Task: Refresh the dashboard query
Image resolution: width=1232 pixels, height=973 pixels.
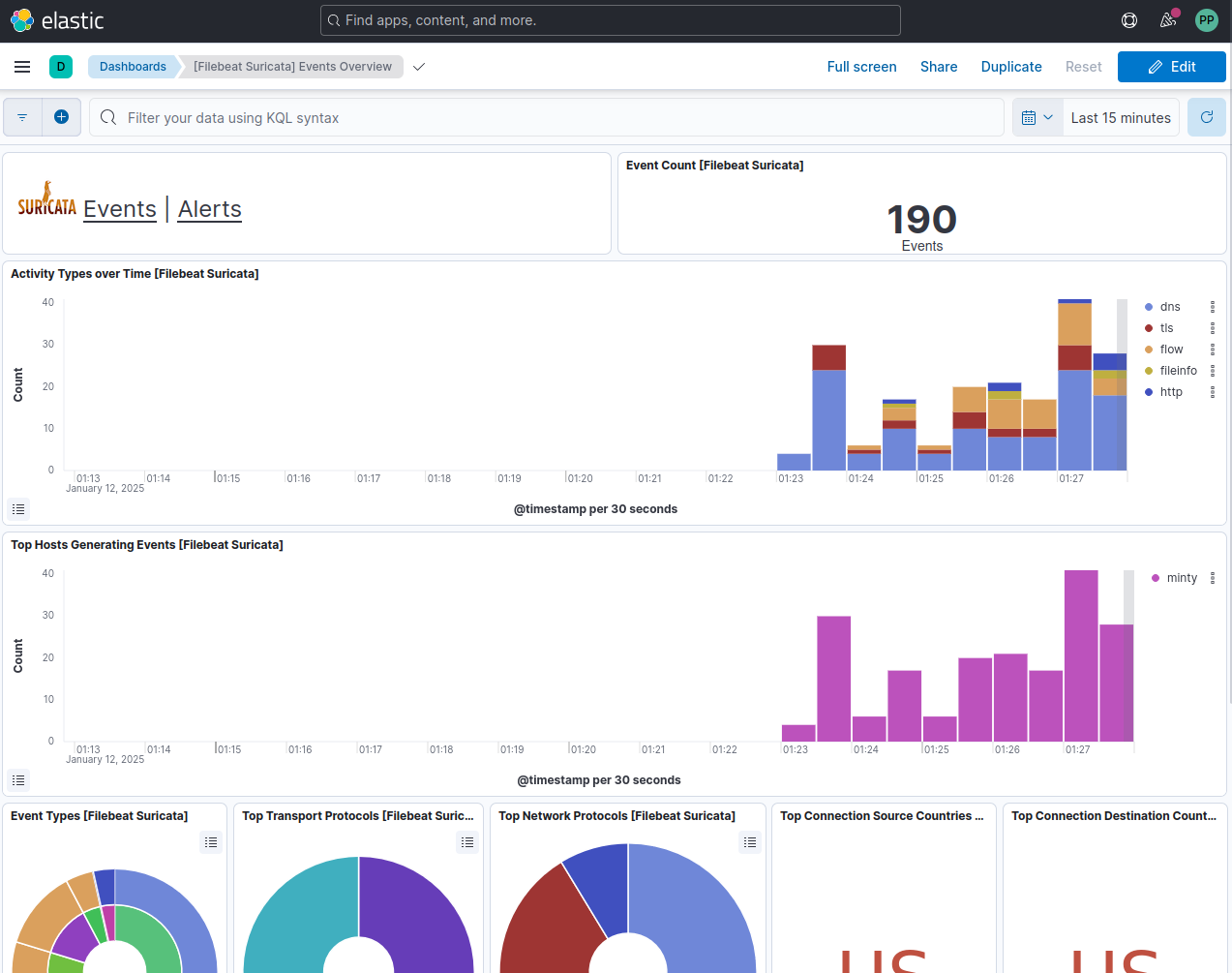Action: pos(1207,117)
